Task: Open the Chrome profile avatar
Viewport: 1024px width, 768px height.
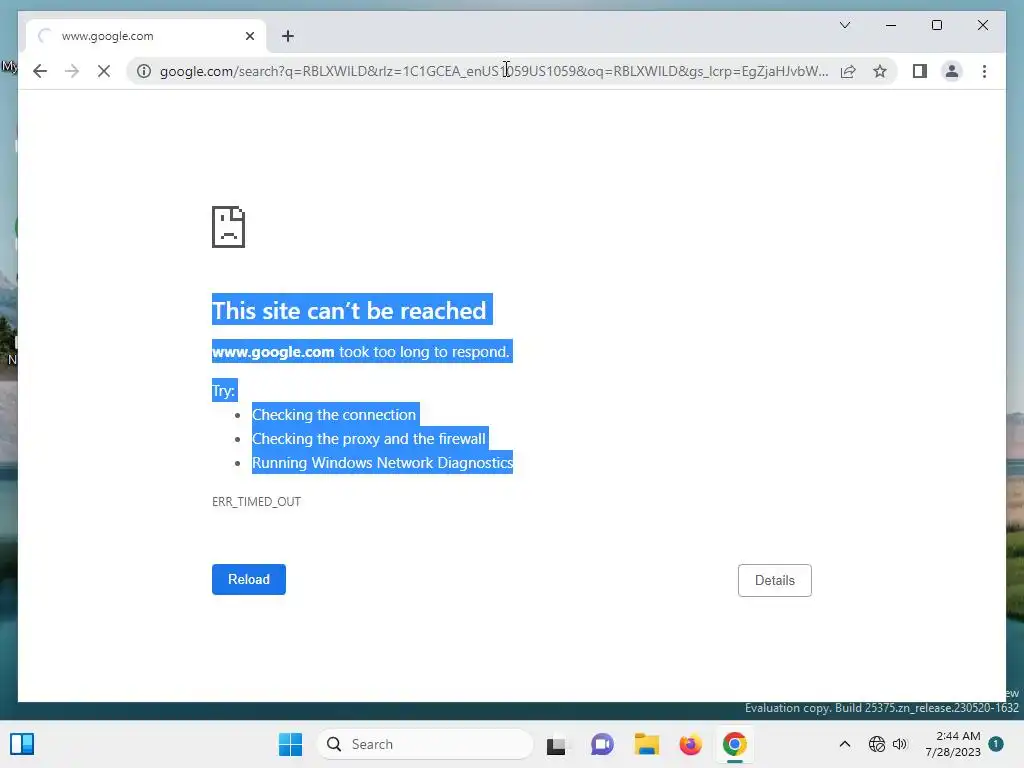Action: pyautogui.click(x=952, y=71)
